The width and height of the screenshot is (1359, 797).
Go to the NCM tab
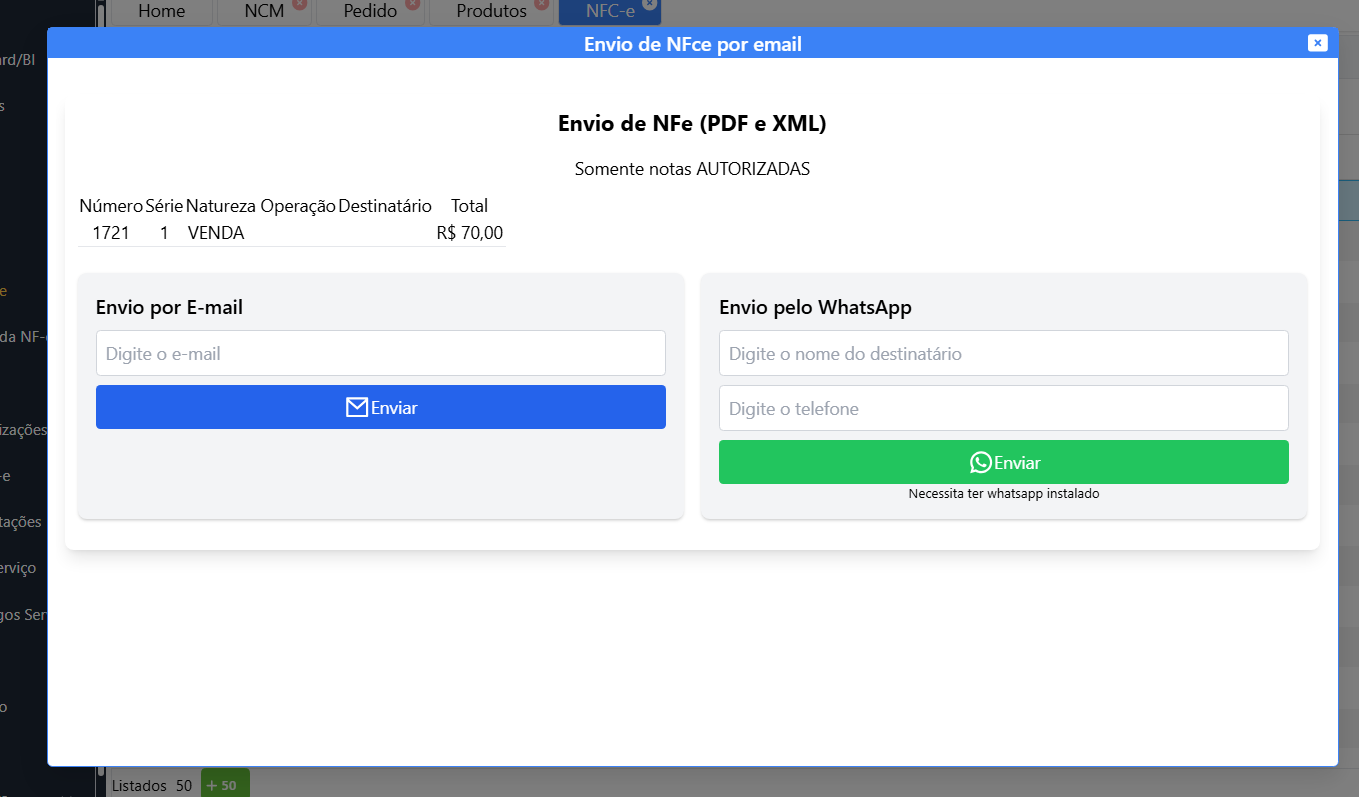264,11
